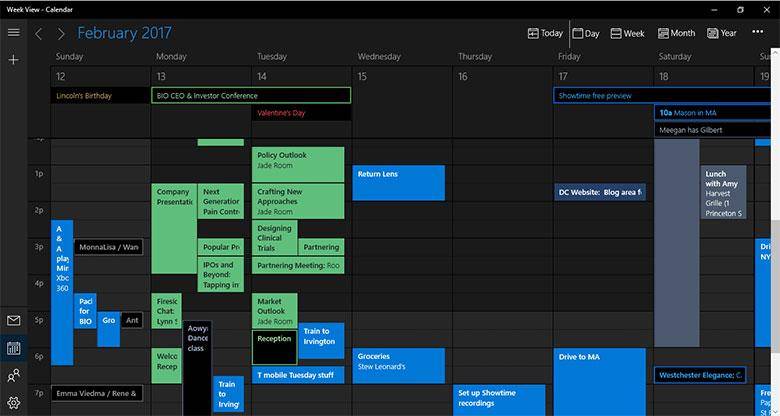Open the Pack for BIO event

coord(85,311)
